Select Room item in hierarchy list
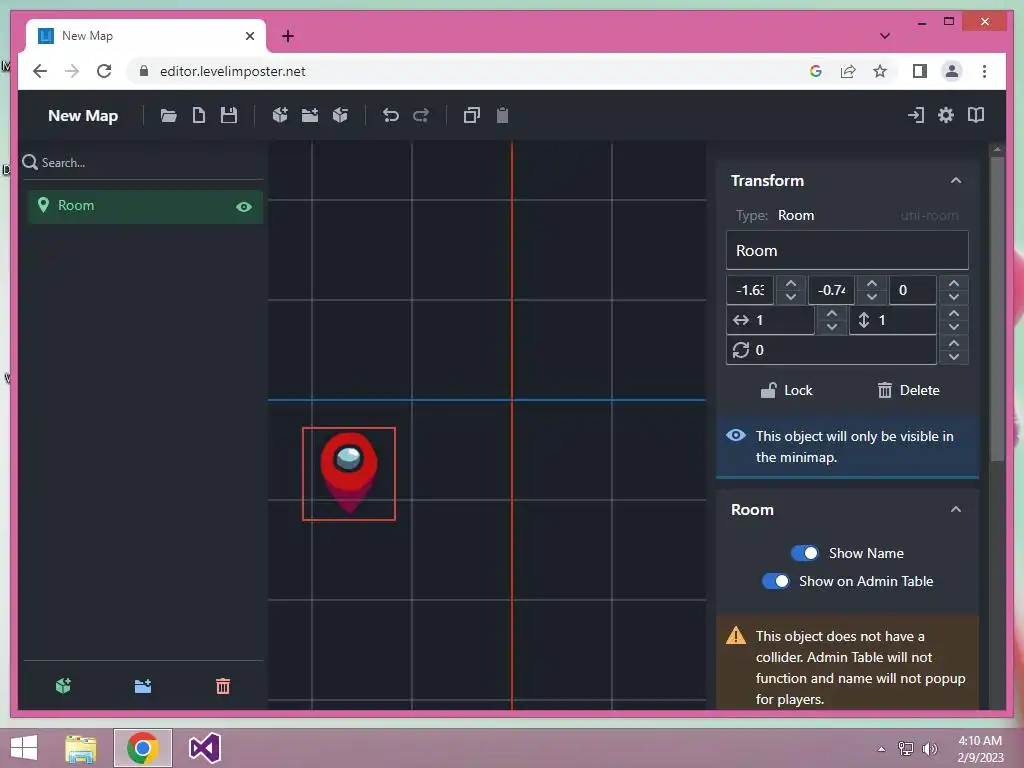This screenshot has height=768, width=1024. (x=145, y=206)
